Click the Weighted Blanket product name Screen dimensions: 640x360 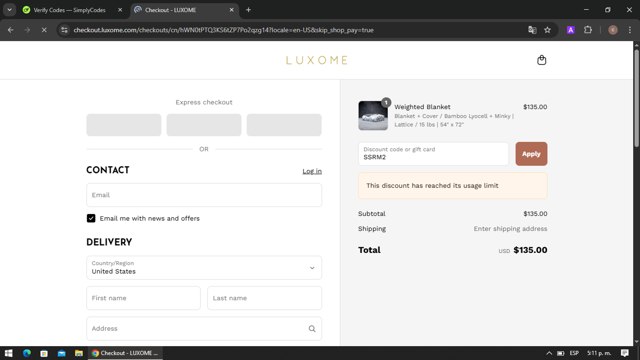click(x=422, y=107)
